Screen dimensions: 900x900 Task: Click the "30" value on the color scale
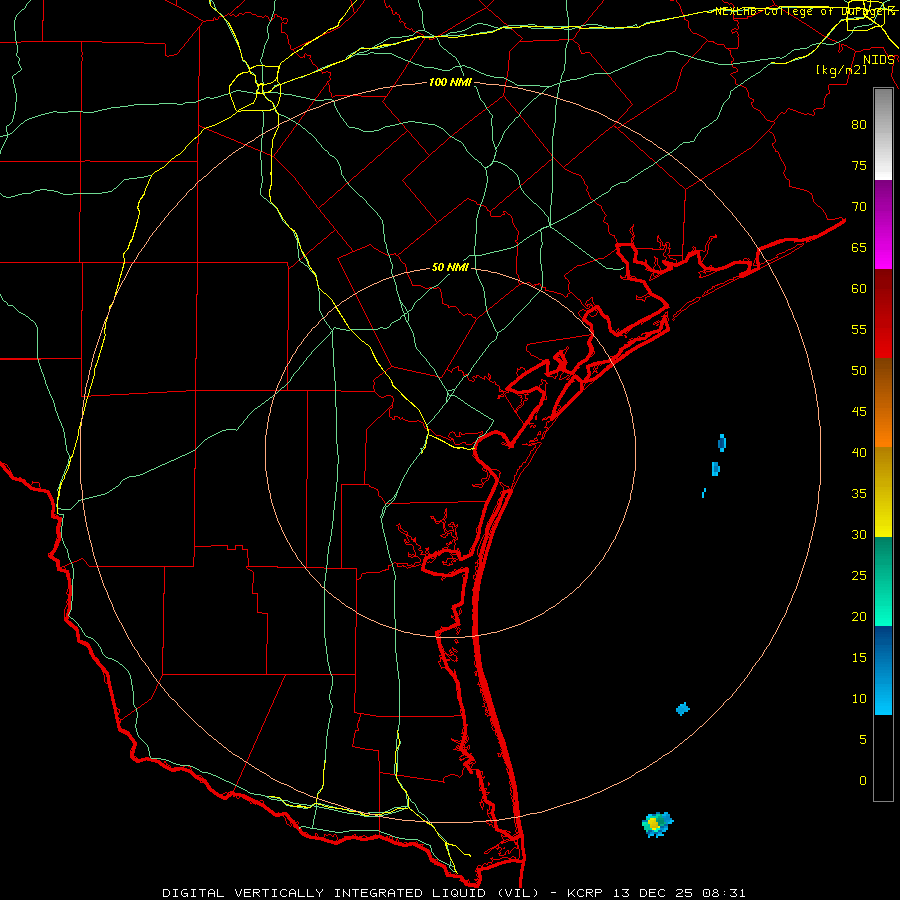859,534
